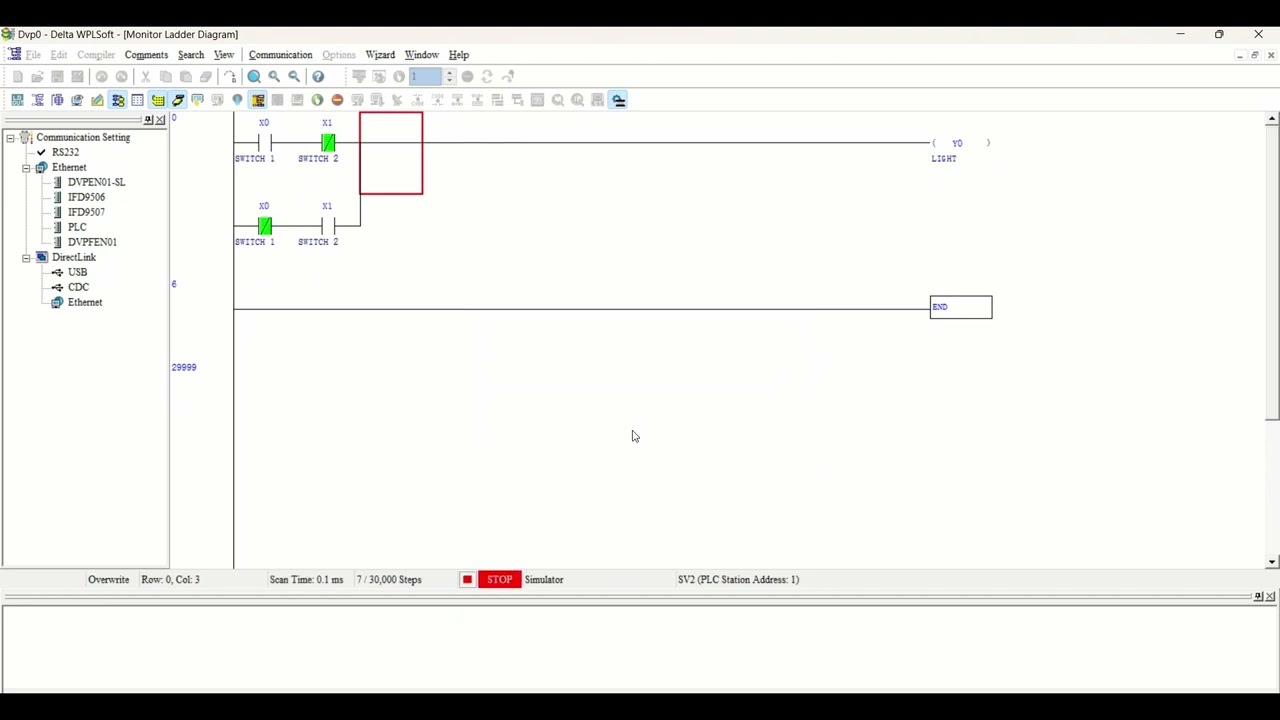Click the END instruction box
Screen dimensions: 1280x720
(961, 307)
